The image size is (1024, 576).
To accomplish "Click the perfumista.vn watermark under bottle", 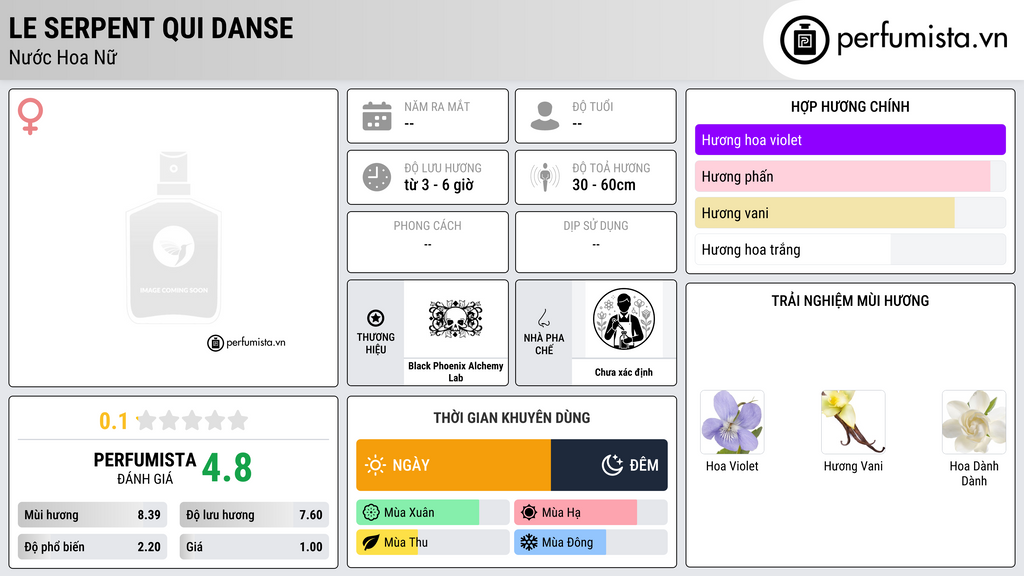I will (x=246, y=342).
